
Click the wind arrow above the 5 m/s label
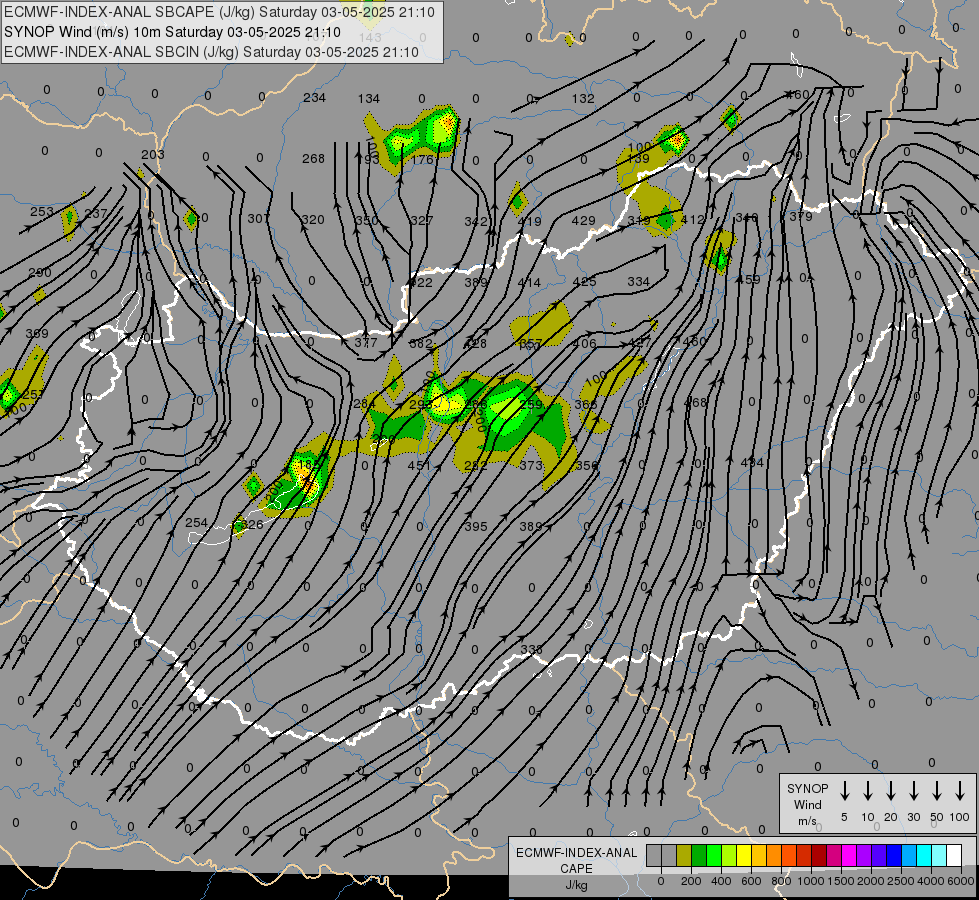[x=844, y=791]
